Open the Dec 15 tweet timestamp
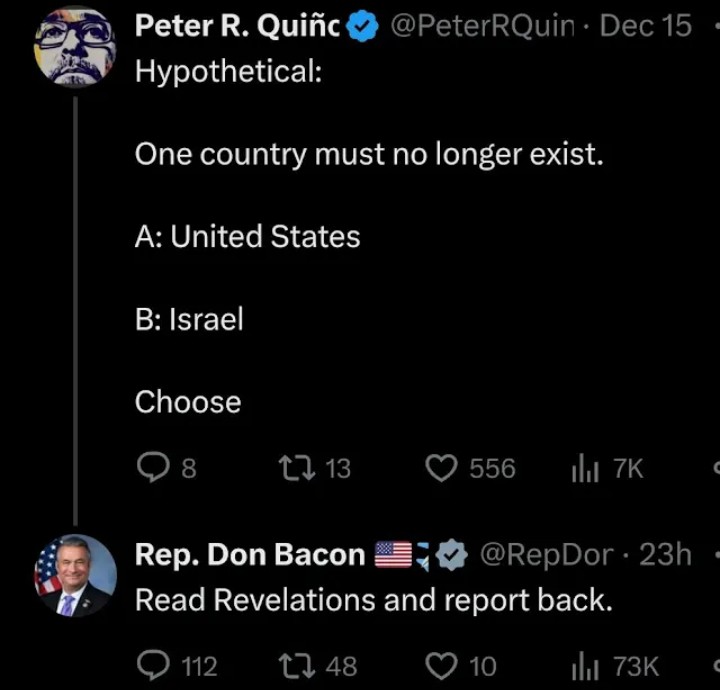 tap(645, 27)
